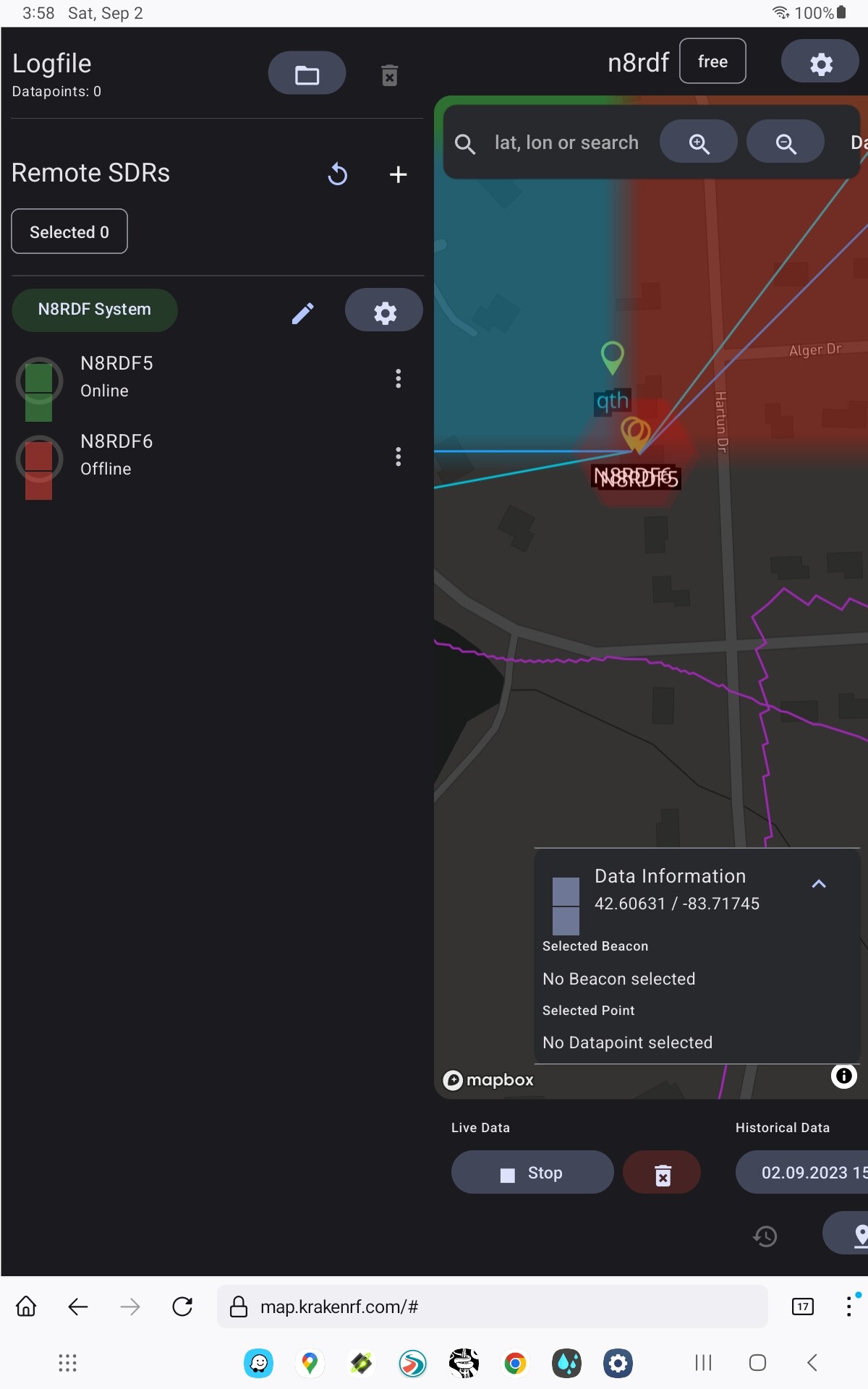Tap Android back navigation button
The image size is (868, 1389).
812,1363
